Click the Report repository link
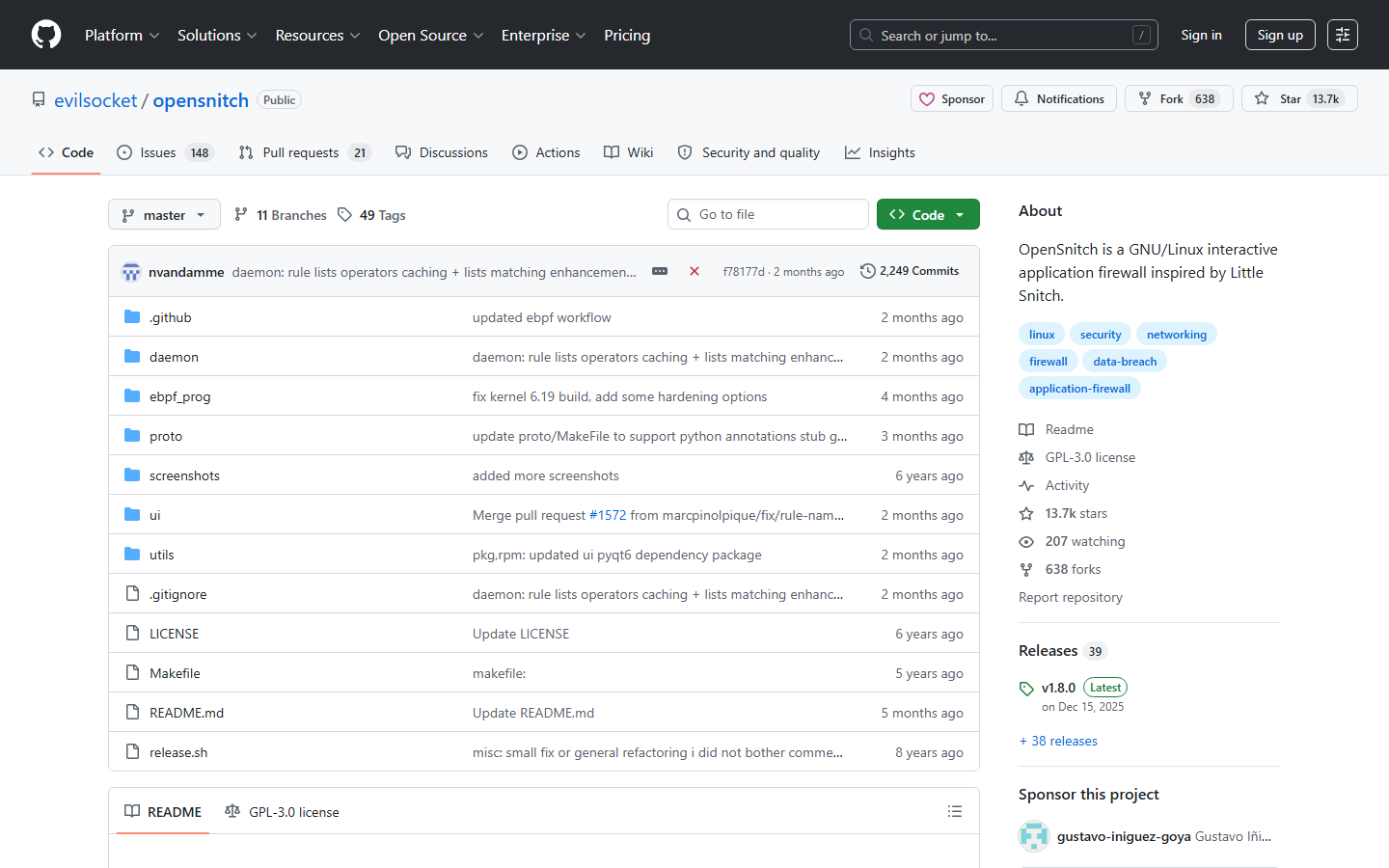 1071,597
